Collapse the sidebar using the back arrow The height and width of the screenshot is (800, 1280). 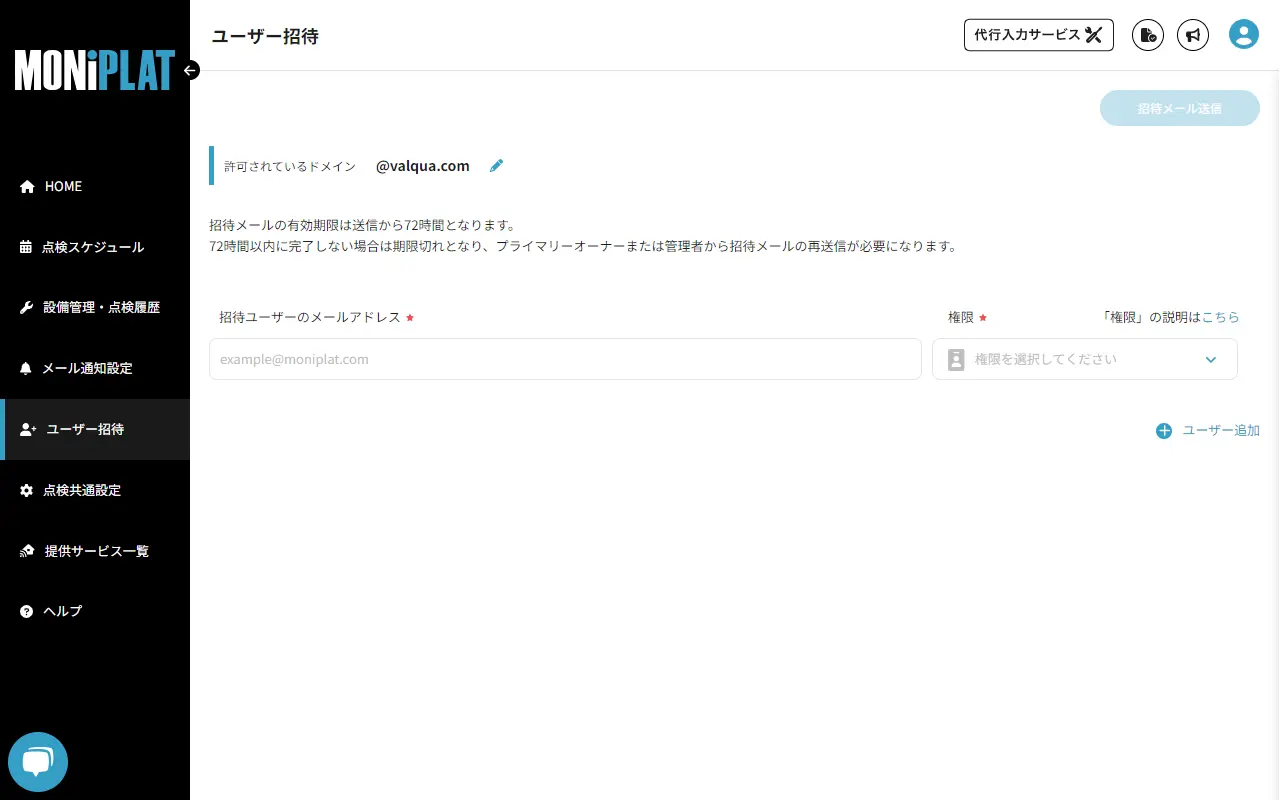point(190,70)
